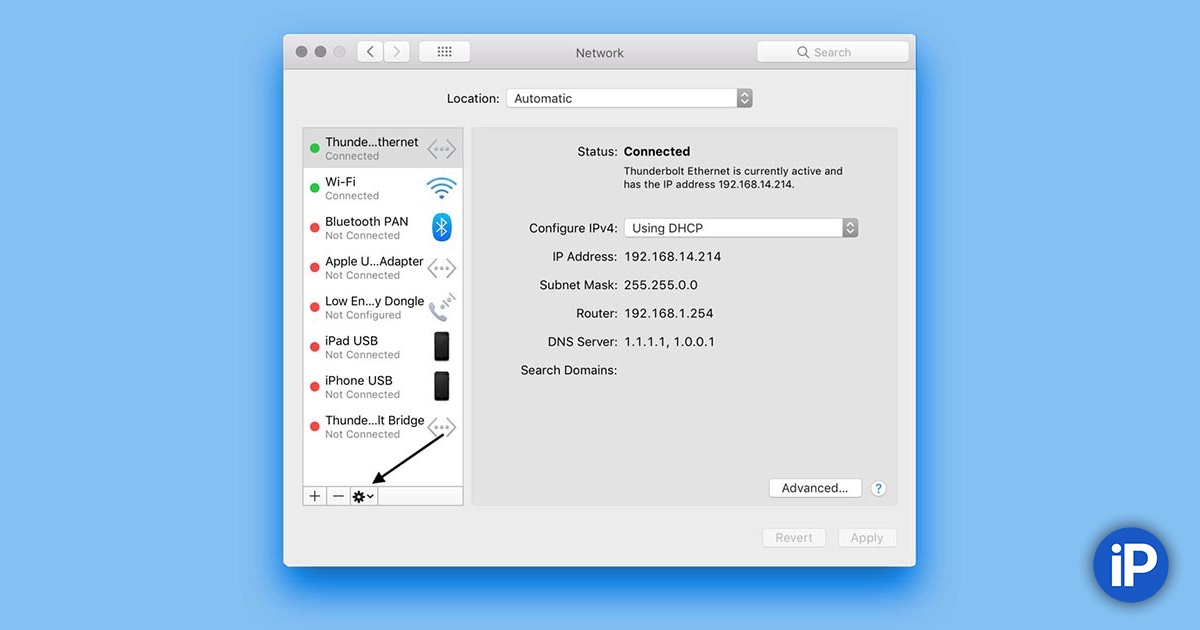Click the Revert button
The width and height of the screenshot is (1200, 630).
(794, 537)
